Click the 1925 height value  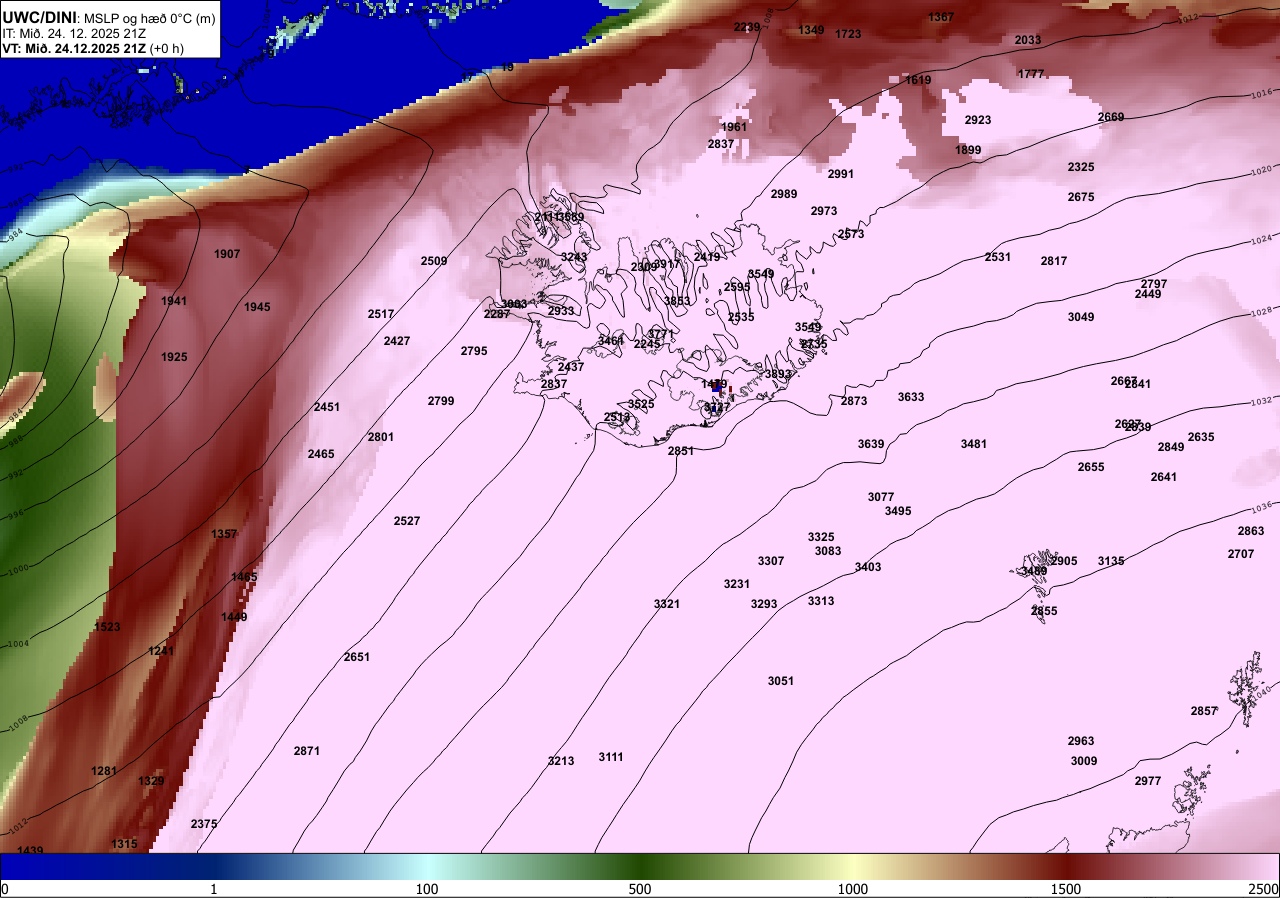coord(174,357)
